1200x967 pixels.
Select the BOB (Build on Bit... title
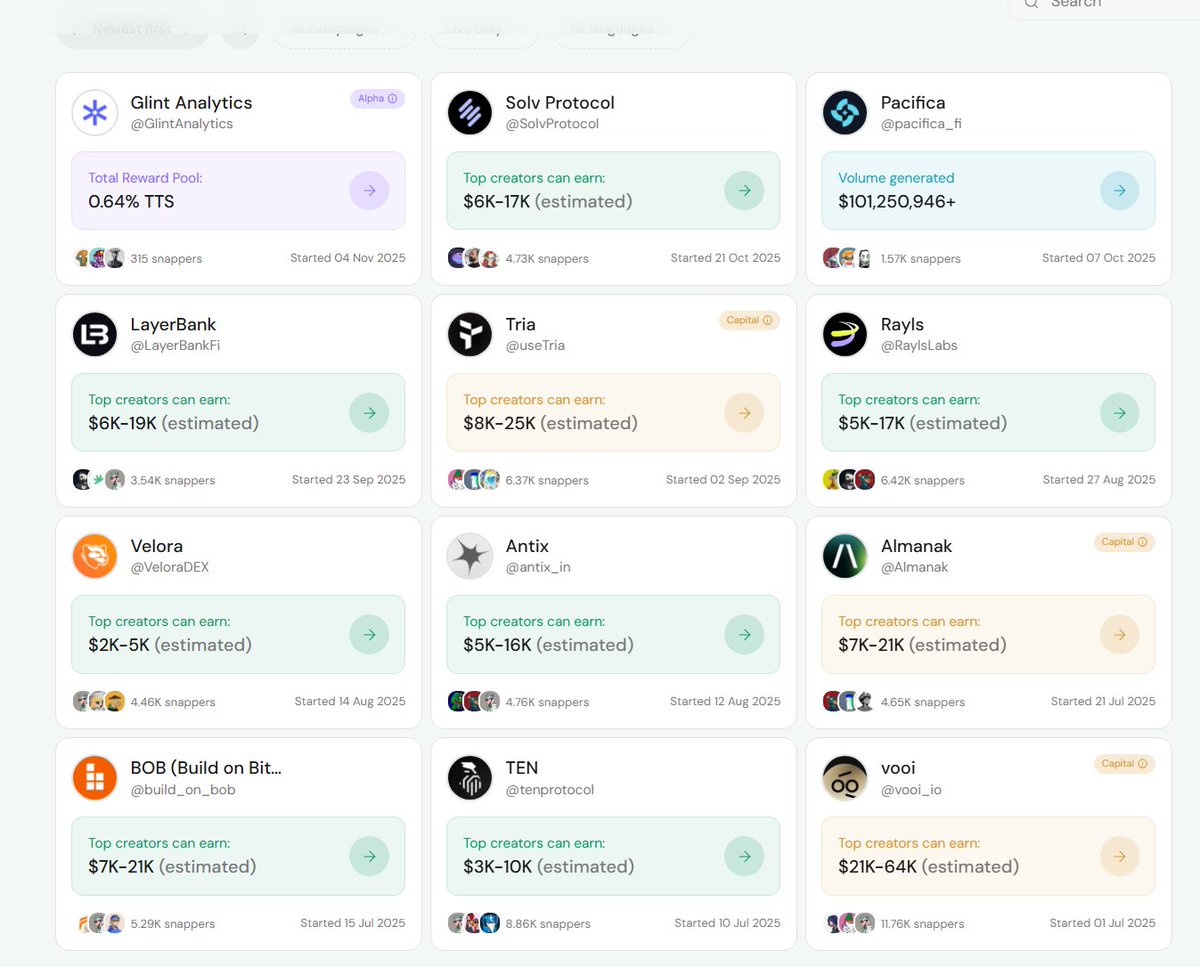point(206,768)
